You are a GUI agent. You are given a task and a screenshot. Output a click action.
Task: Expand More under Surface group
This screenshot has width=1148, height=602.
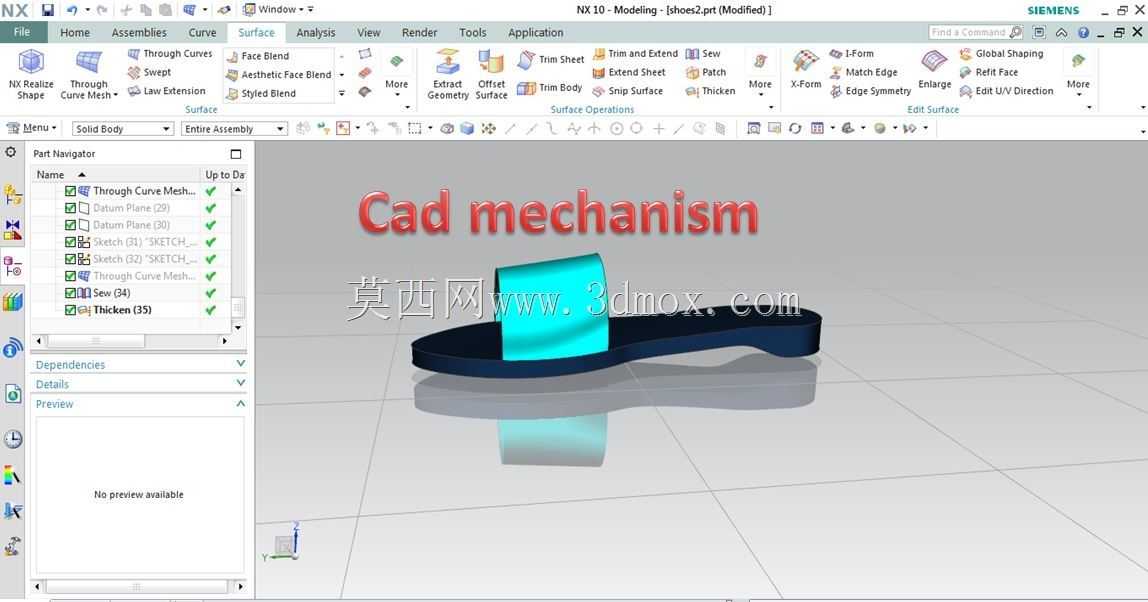pyautogui.click(x=396, y=78)
